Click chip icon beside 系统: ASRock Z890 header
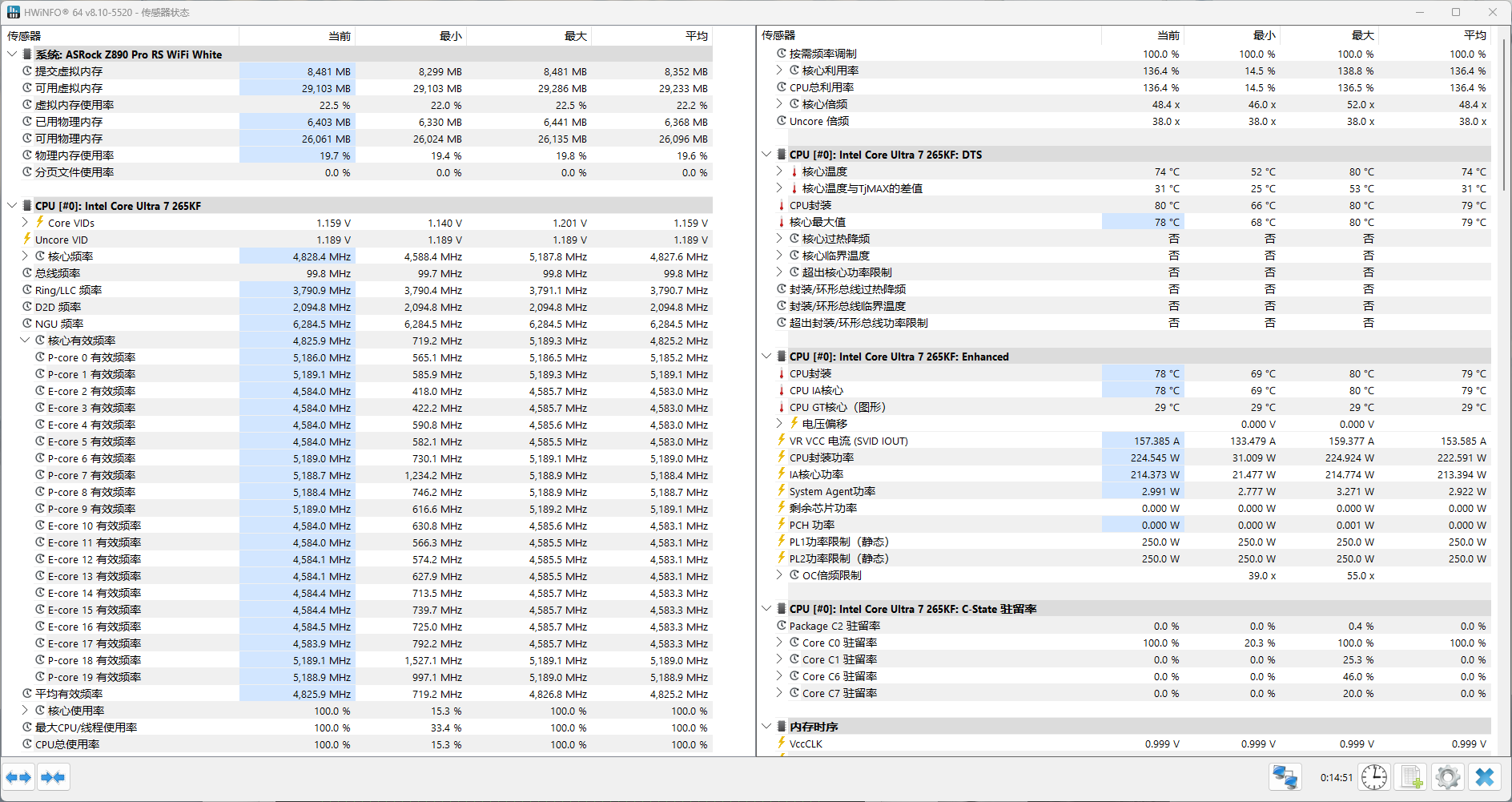The height and width of the screenshot is (802, 1512). point(27,54)
